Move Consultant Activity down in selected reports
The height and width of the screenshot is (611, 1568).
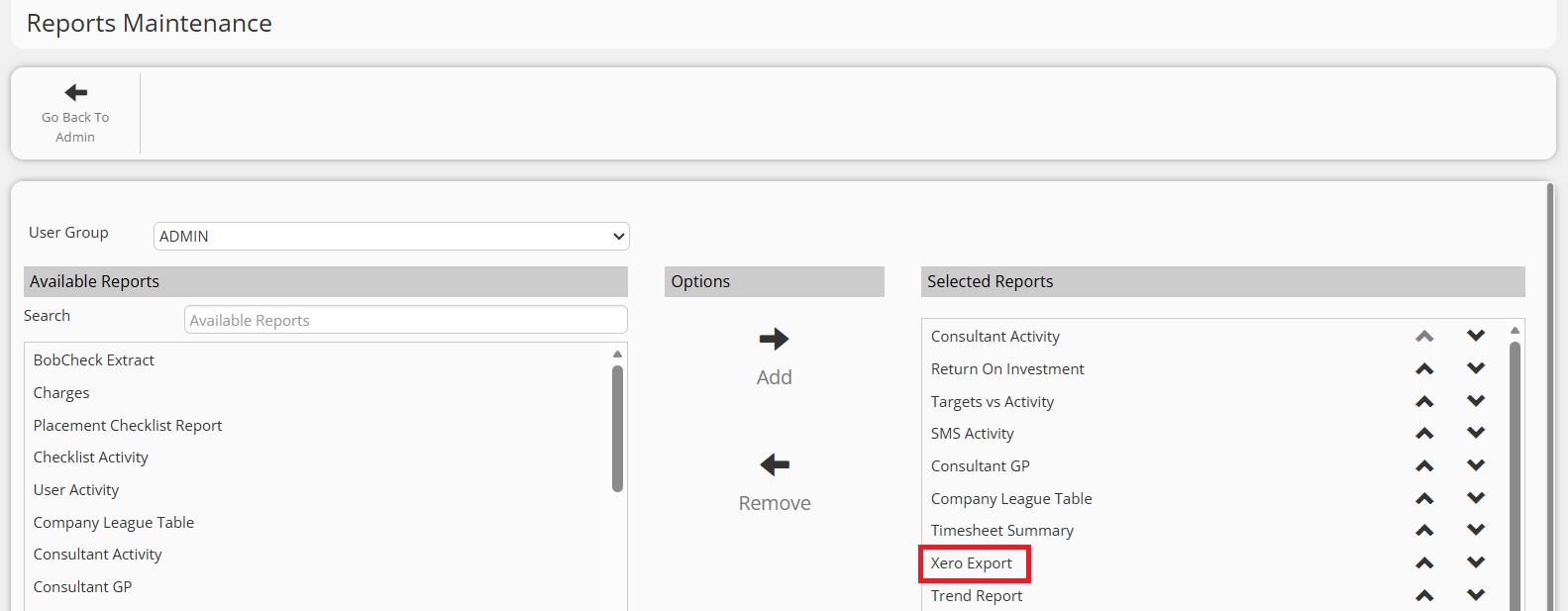tap(1476, 337)
